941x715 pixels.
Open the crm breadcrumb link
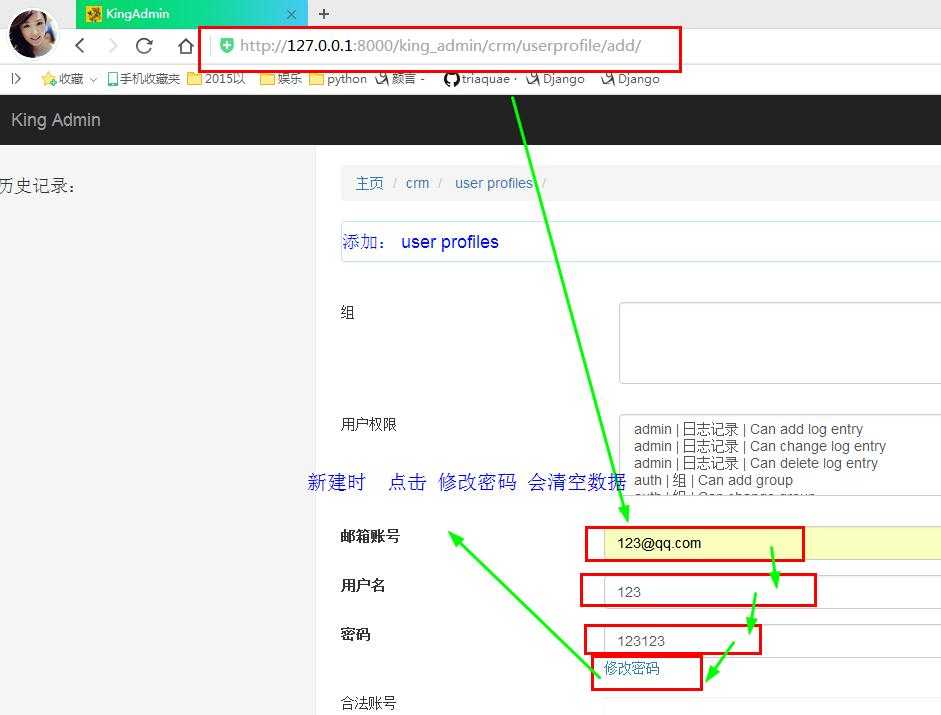coord(417,183)
